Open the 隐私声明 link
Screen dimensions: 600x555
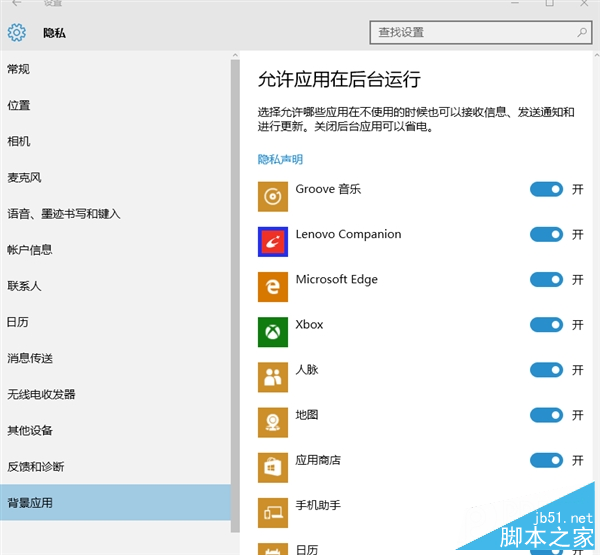coord(280,159)
